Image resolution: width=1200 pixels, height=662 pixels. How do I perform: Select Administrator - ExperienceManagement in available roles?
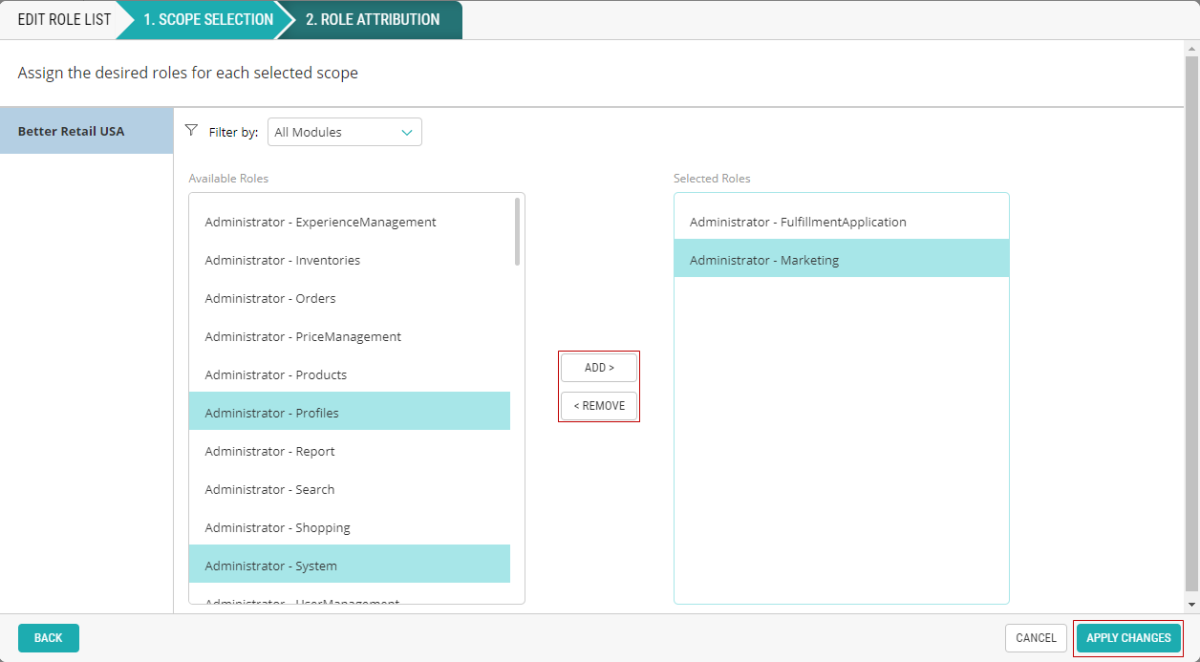[320, 222]
